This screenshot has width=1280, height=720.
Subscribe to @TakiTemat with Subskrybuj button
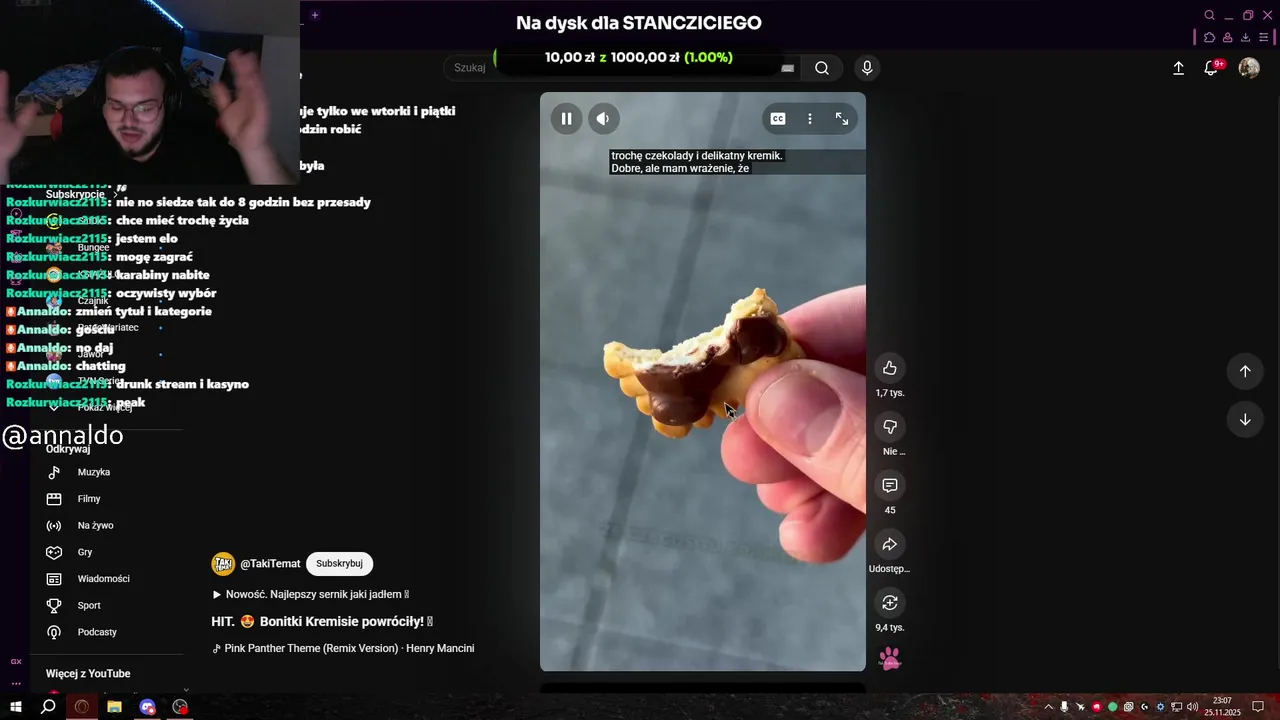tap(339, 564)
